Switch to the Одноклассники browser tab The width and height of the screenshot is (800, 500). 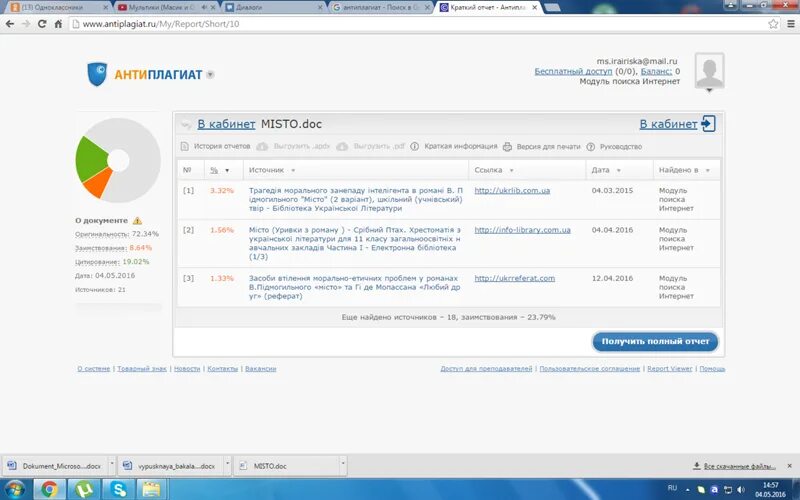pyautogui.click(x=57, y=8)
